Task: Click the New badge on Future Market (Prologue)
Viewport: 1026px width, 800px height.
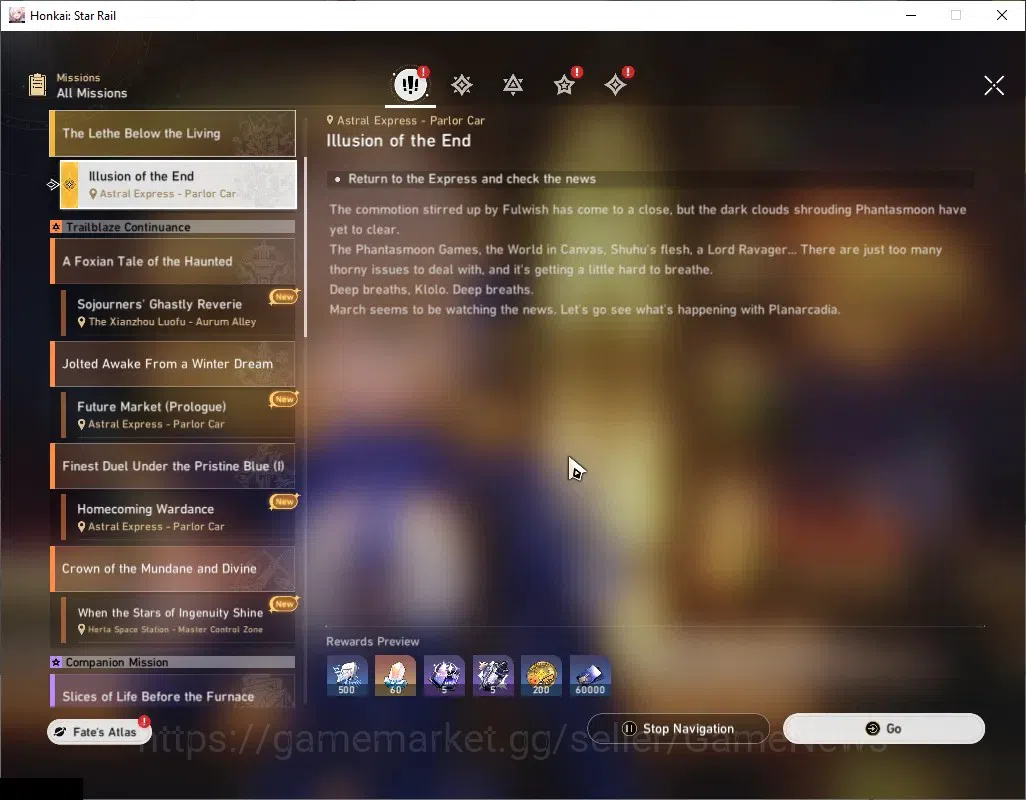Action: point(284,399)
